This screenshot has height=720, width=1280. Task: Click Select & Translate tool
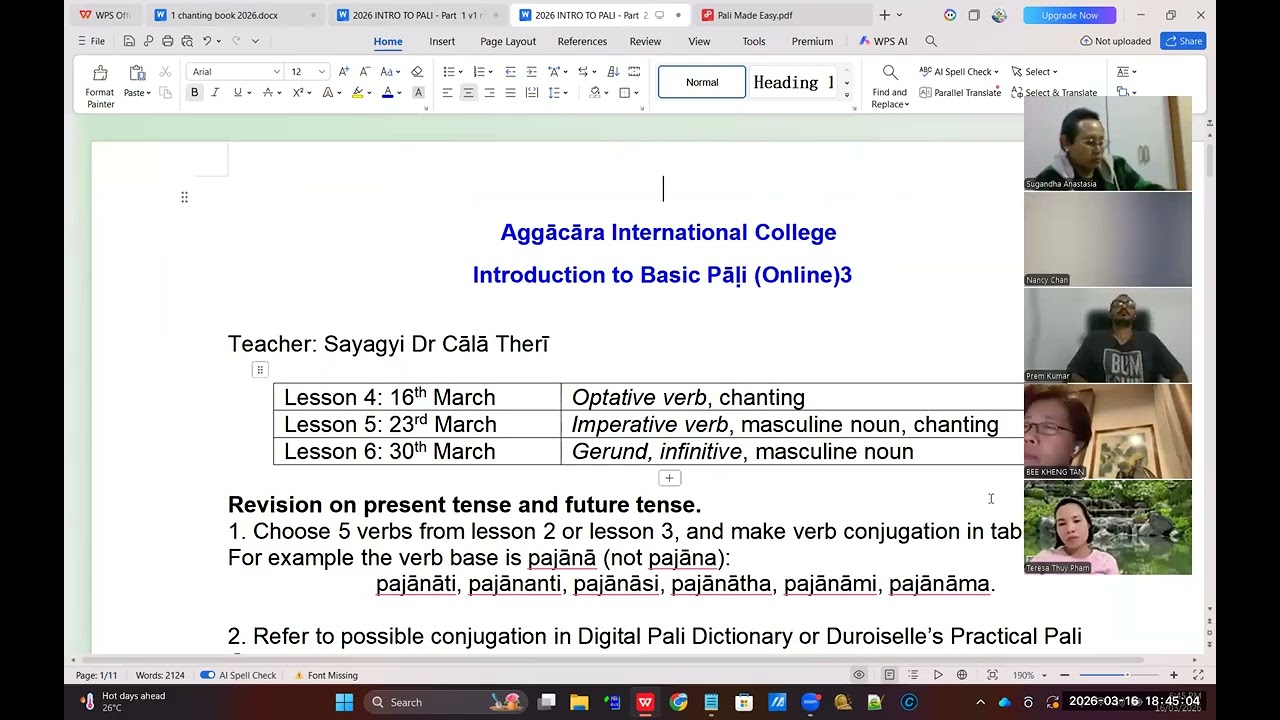pos(1053,93)
